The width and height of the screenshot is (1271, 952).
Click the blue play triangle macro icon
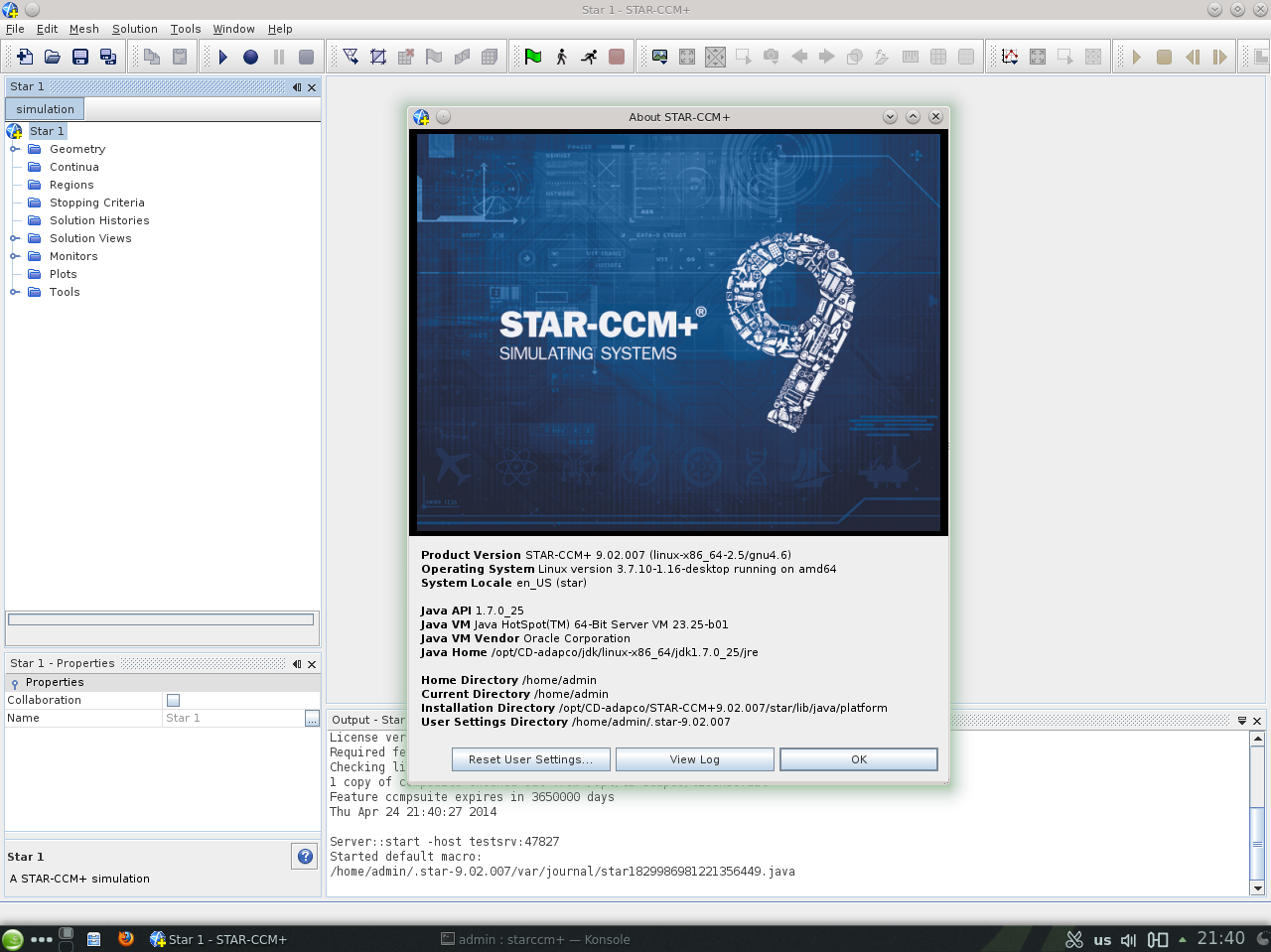(223, 57)
